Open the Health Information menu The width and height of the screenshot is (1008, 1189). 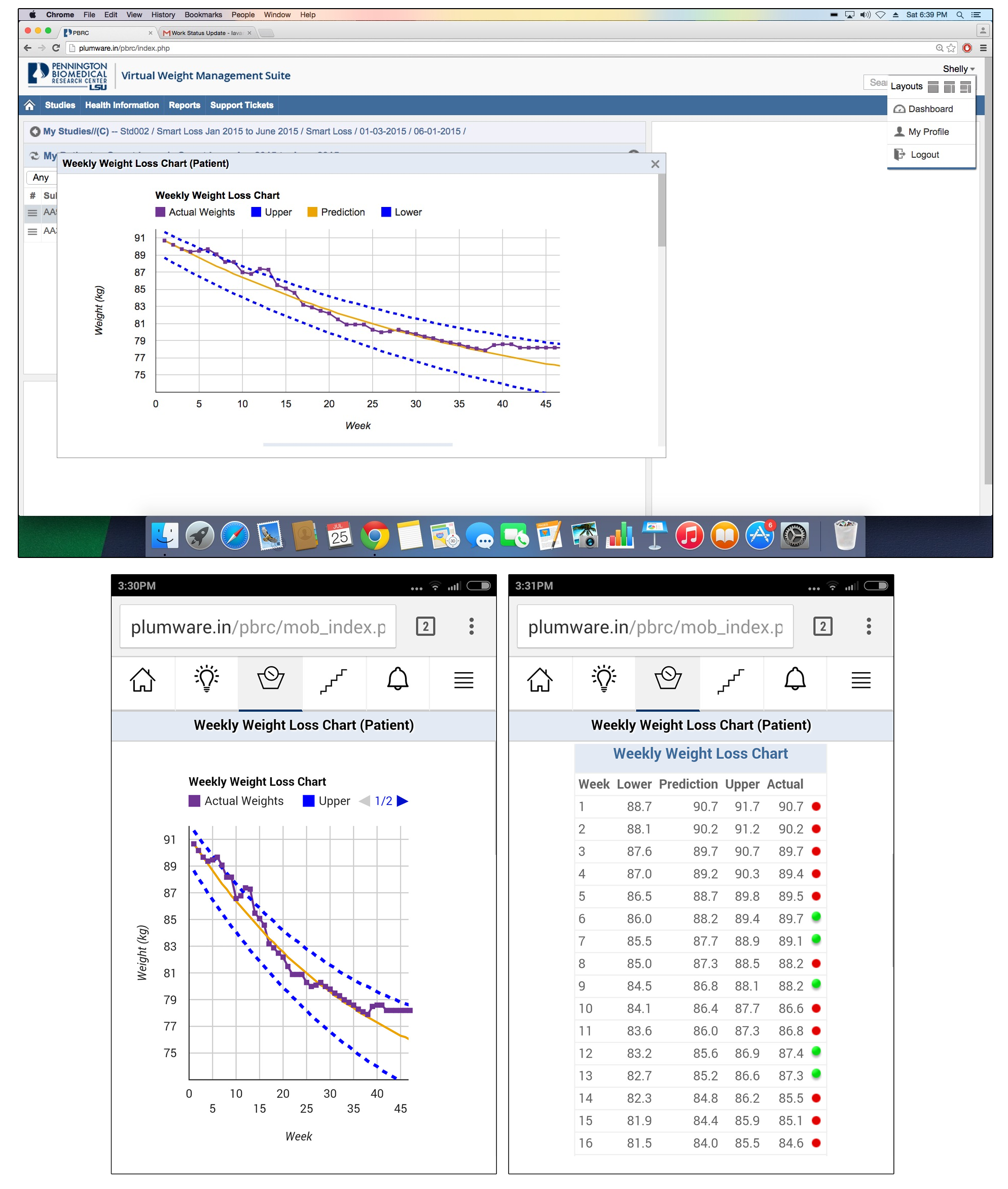(122, 105)
